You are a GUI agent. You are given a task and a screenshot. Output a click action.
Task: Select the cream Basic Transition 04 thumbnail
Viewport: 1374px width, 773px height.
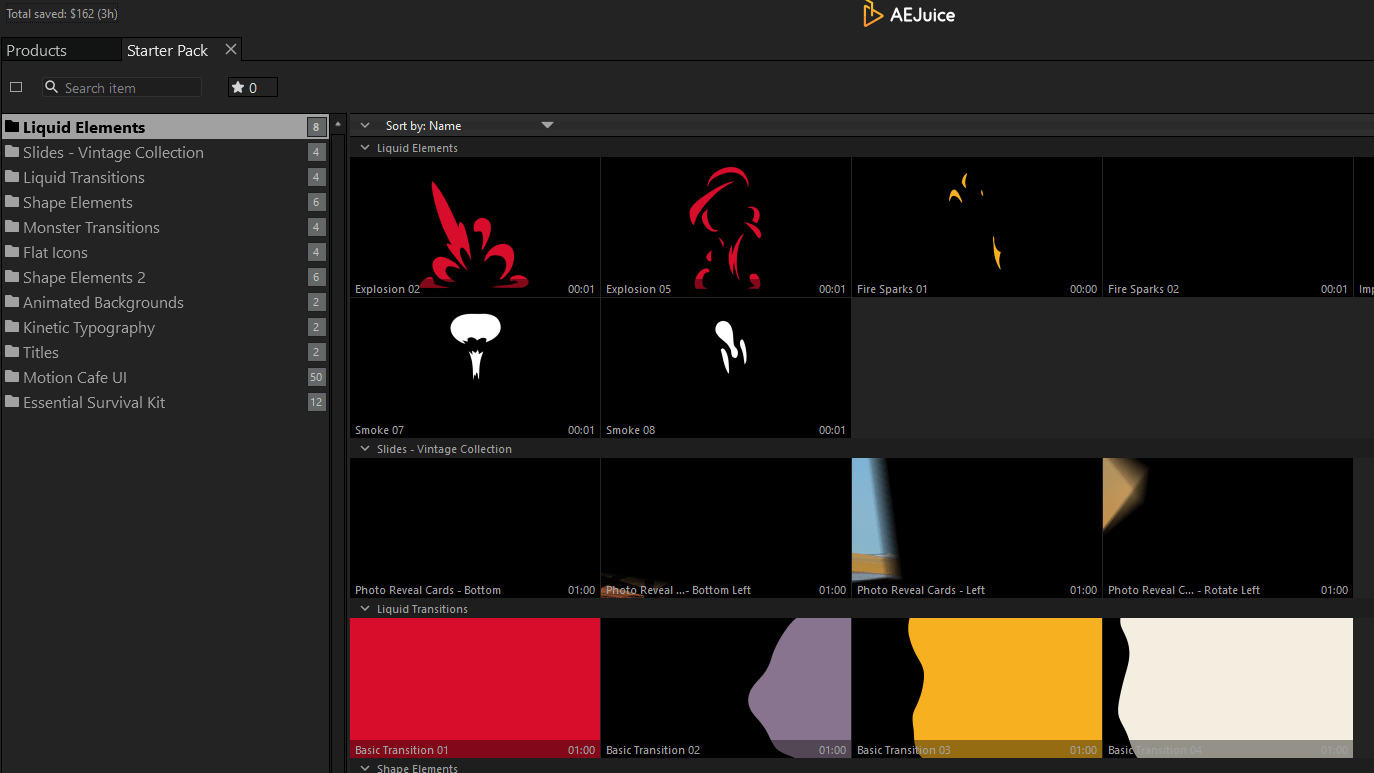pos(1228,688)
